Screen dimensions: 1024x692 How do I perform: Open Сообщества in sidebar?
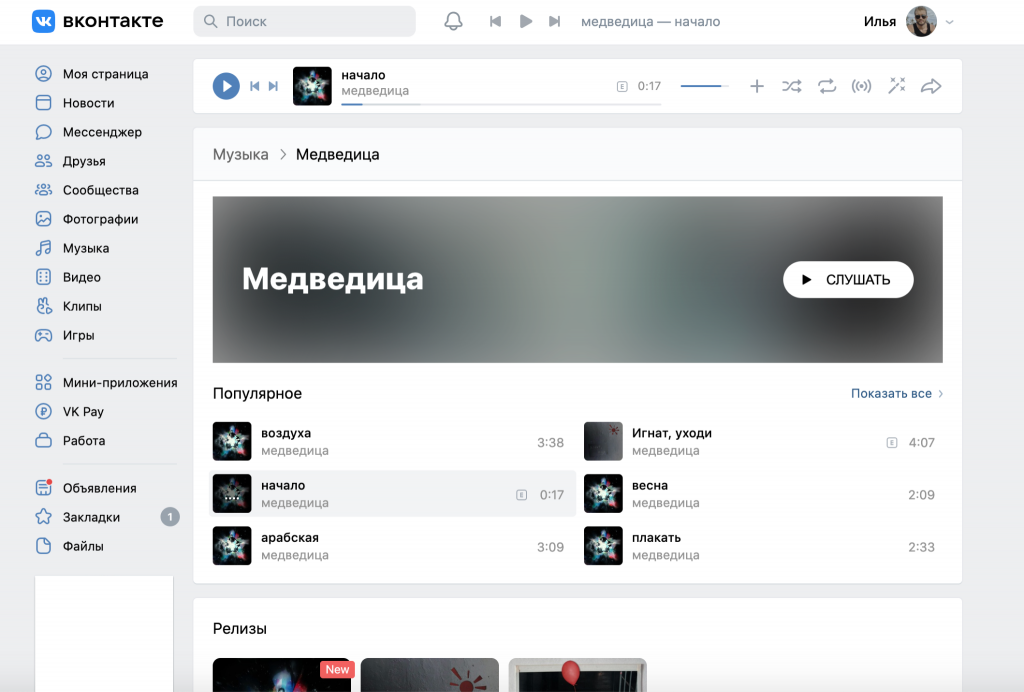click(x=87, y=190)
